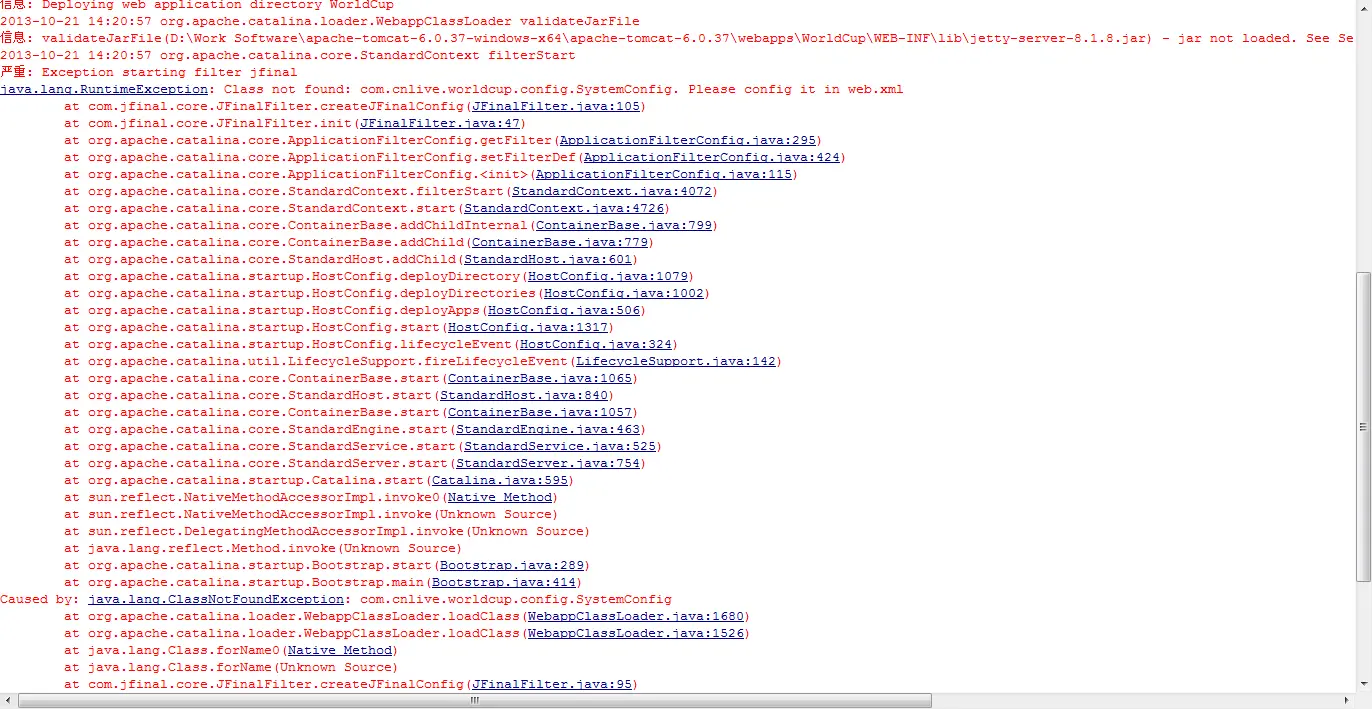This screenshot has height=709, width=1372.
Task: Open StandardServer.java:754 link
Action: click(x=548, y=463)
